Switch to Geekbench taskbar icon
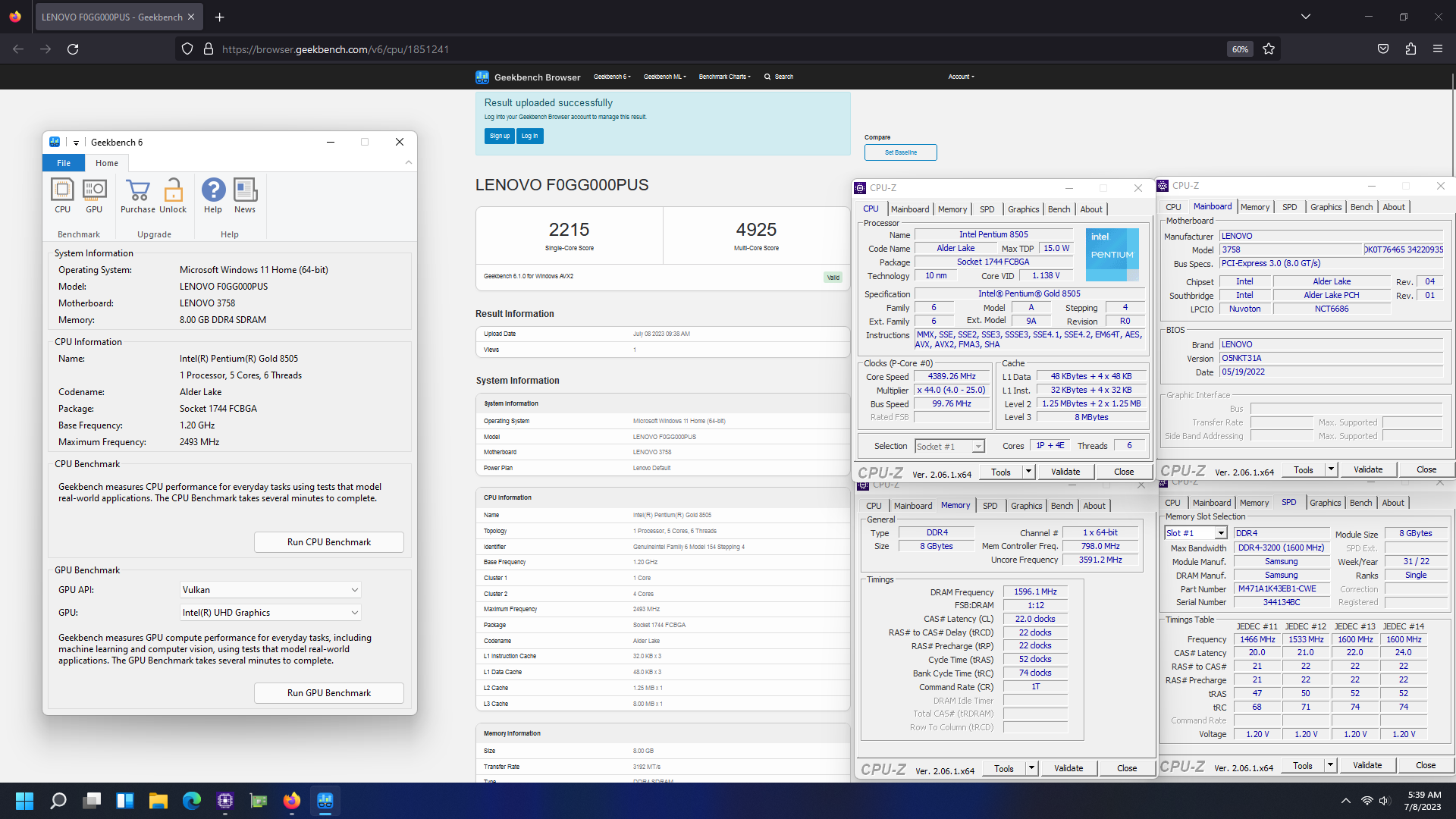The height and width of the screenshot is (819, 1456). 325,801
